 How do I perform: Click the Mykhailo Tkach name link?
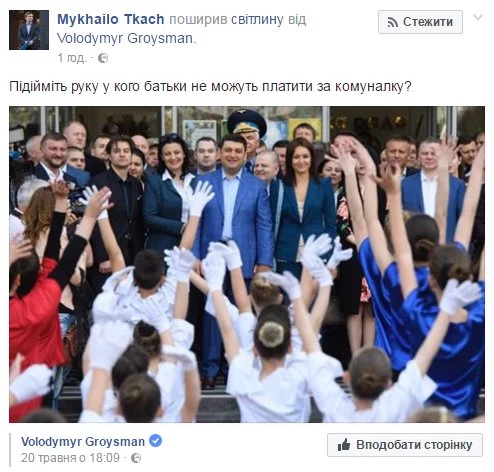(x=111, y=19)
